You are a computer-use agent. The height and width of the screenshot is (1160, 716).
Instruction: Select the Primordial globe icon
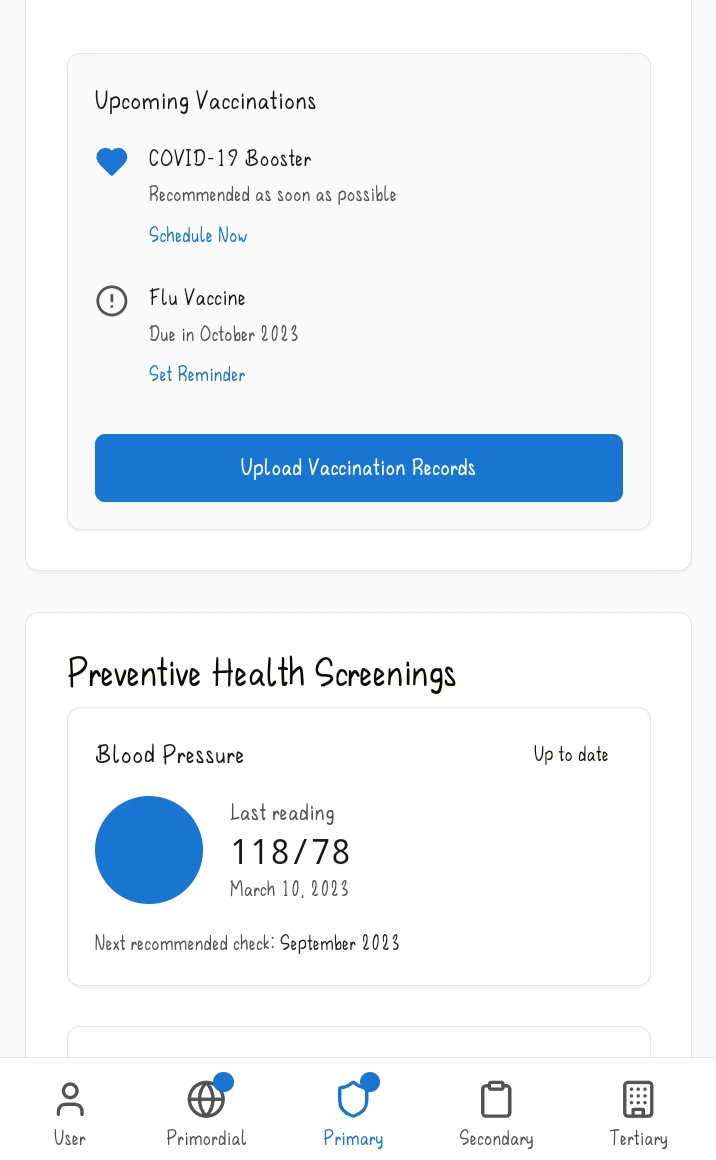pyautogui.click(x=206, y=1099)
